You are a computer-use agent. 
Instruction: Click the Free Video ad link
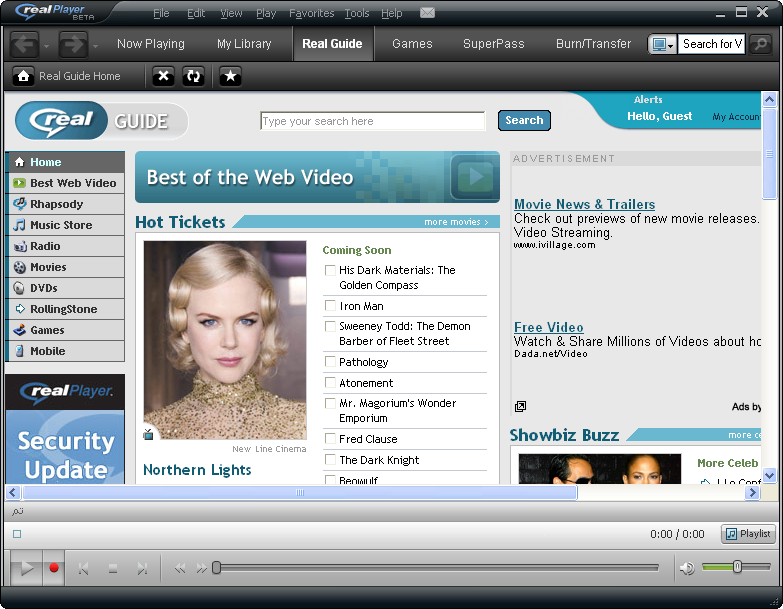point(548,327)
